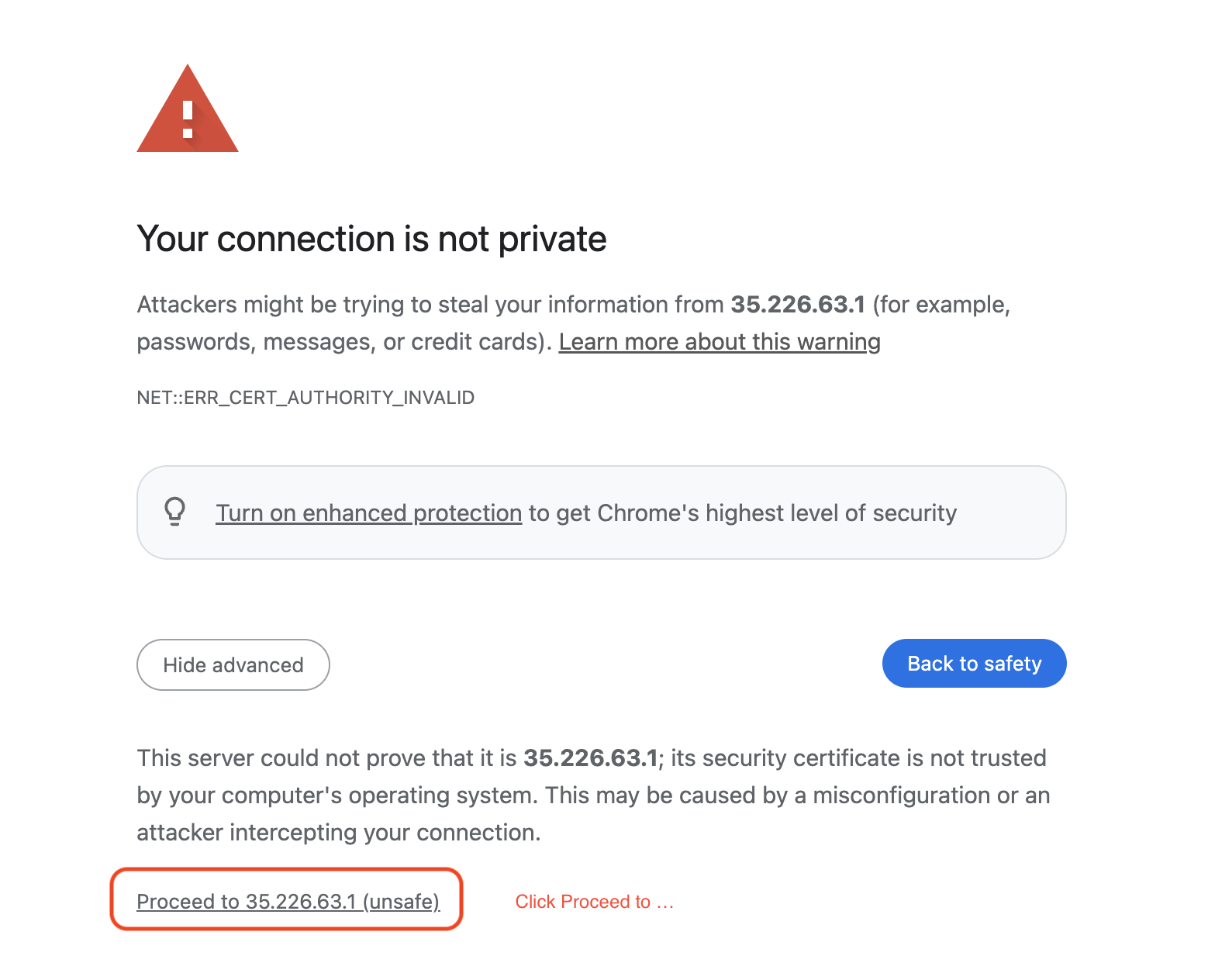Click the 'passwords, messages, or credit cards' text
1208x980 pixels.
tap(341, 342)
